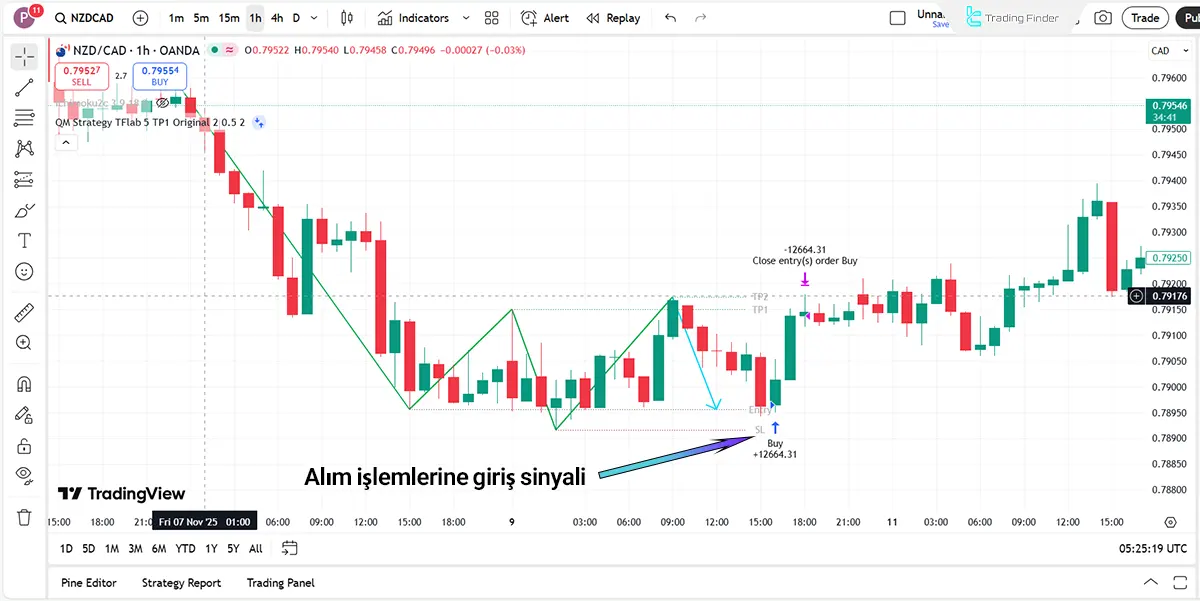Open the Pine Editor tab

[89, 583]
